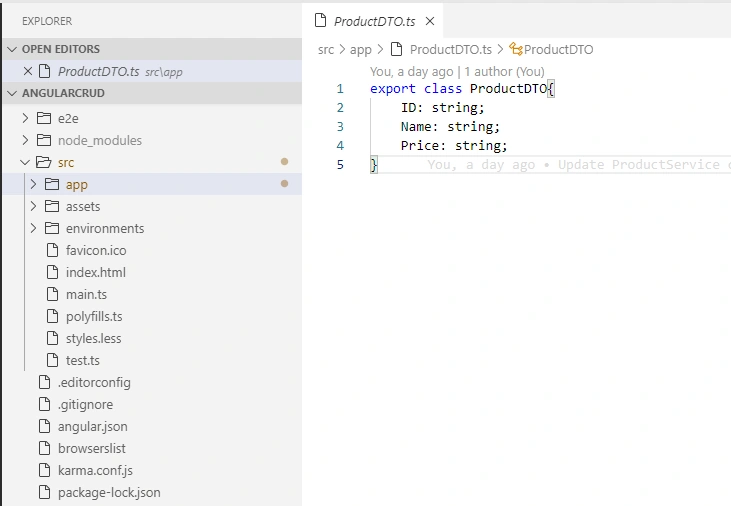Viewport: 731px width, 506px height.
Task: Expand the environments folder chevron
Action: [x=34, y=228]
